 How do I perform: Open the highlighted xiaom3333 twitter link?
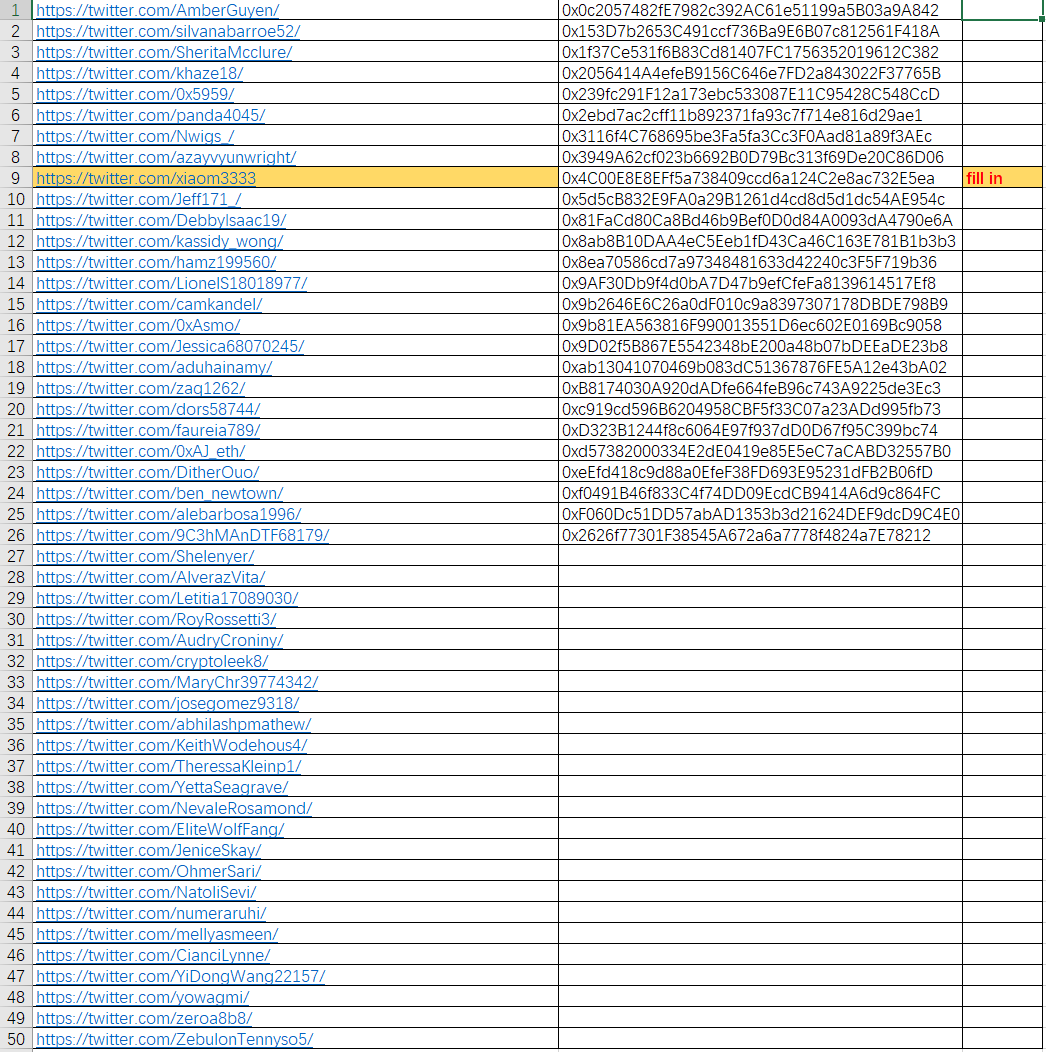(x=146, y=178)
